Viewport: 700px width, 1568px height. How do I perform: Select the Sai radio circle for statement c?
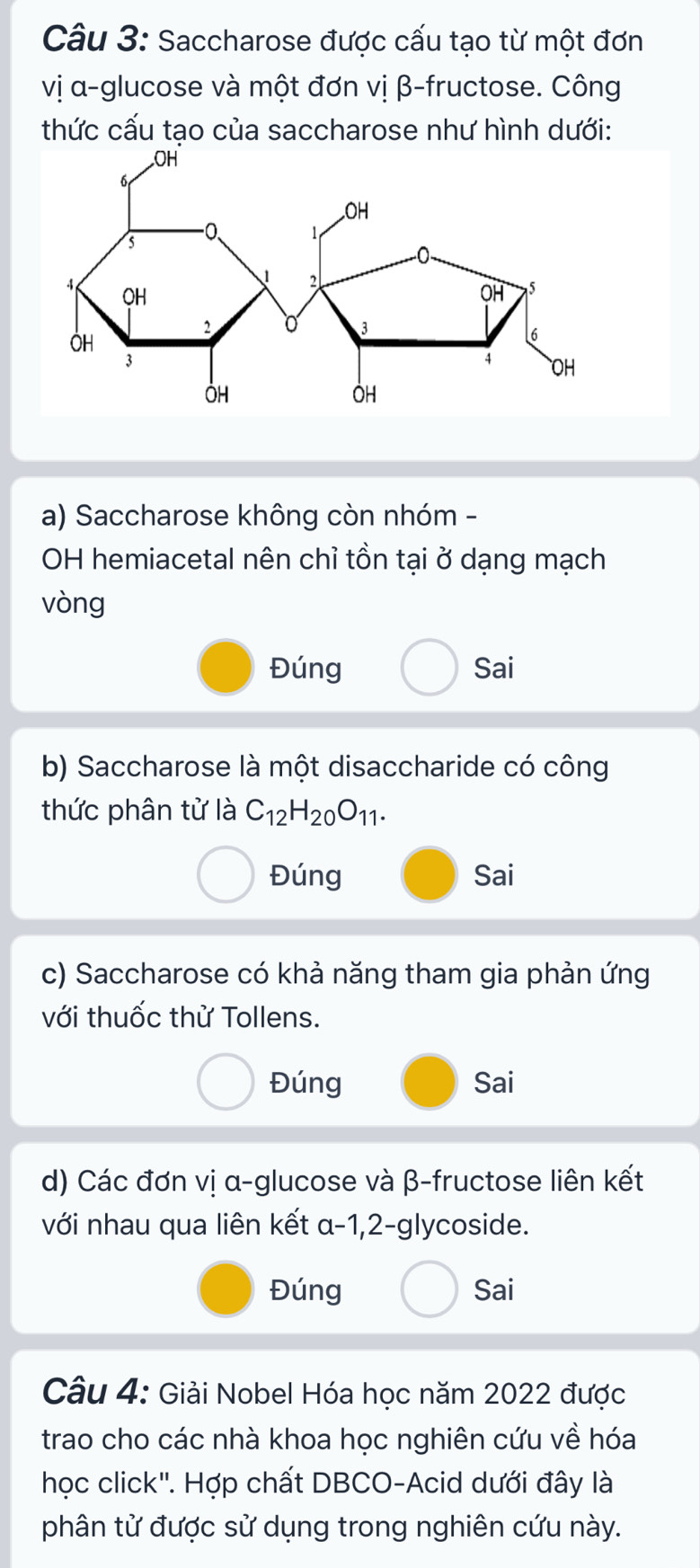point(430,1082)
